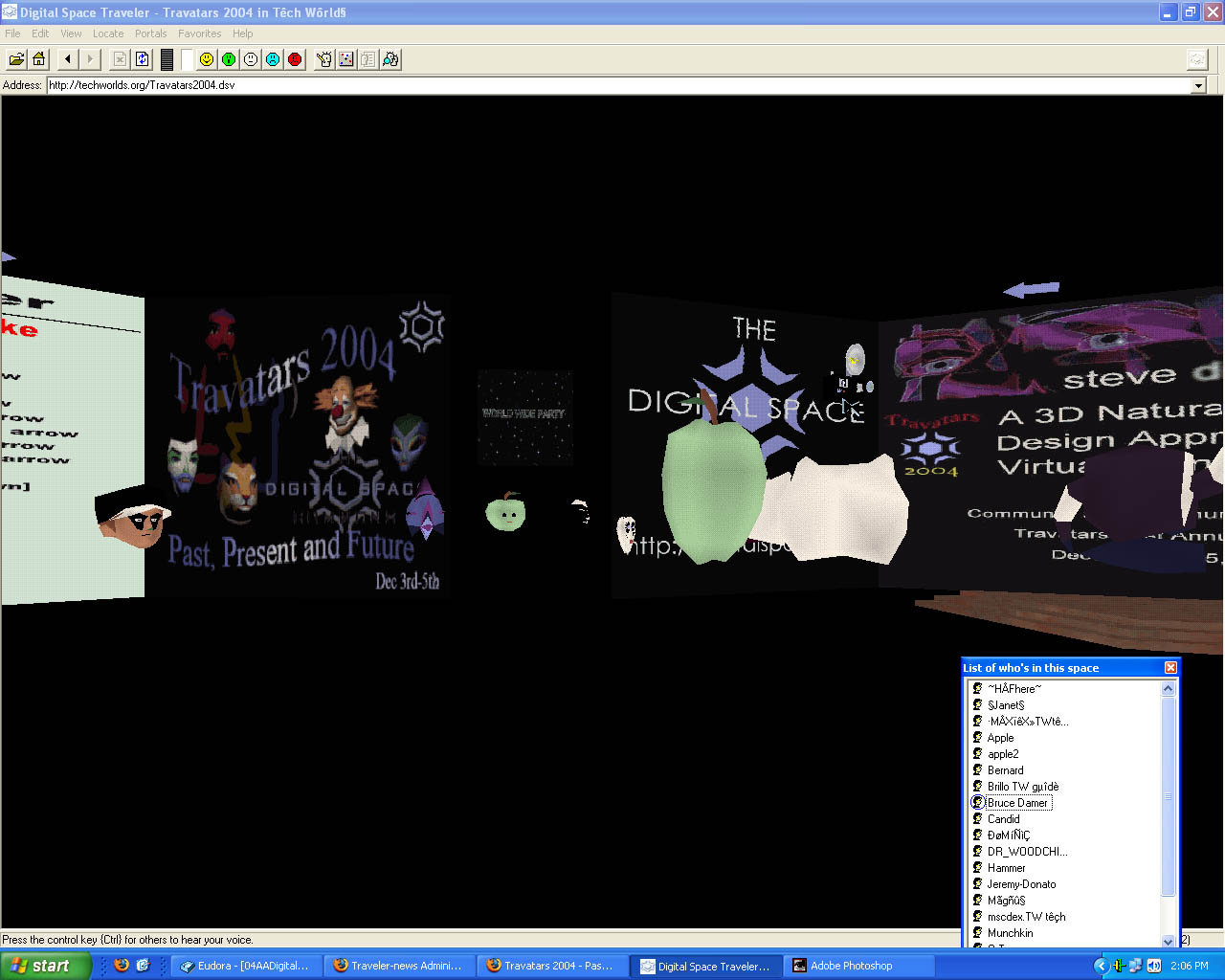Image resolution: width=1225 pixels, height=980 pixels.
Task: Close the who's in this space list
Action: point(1170,668)
